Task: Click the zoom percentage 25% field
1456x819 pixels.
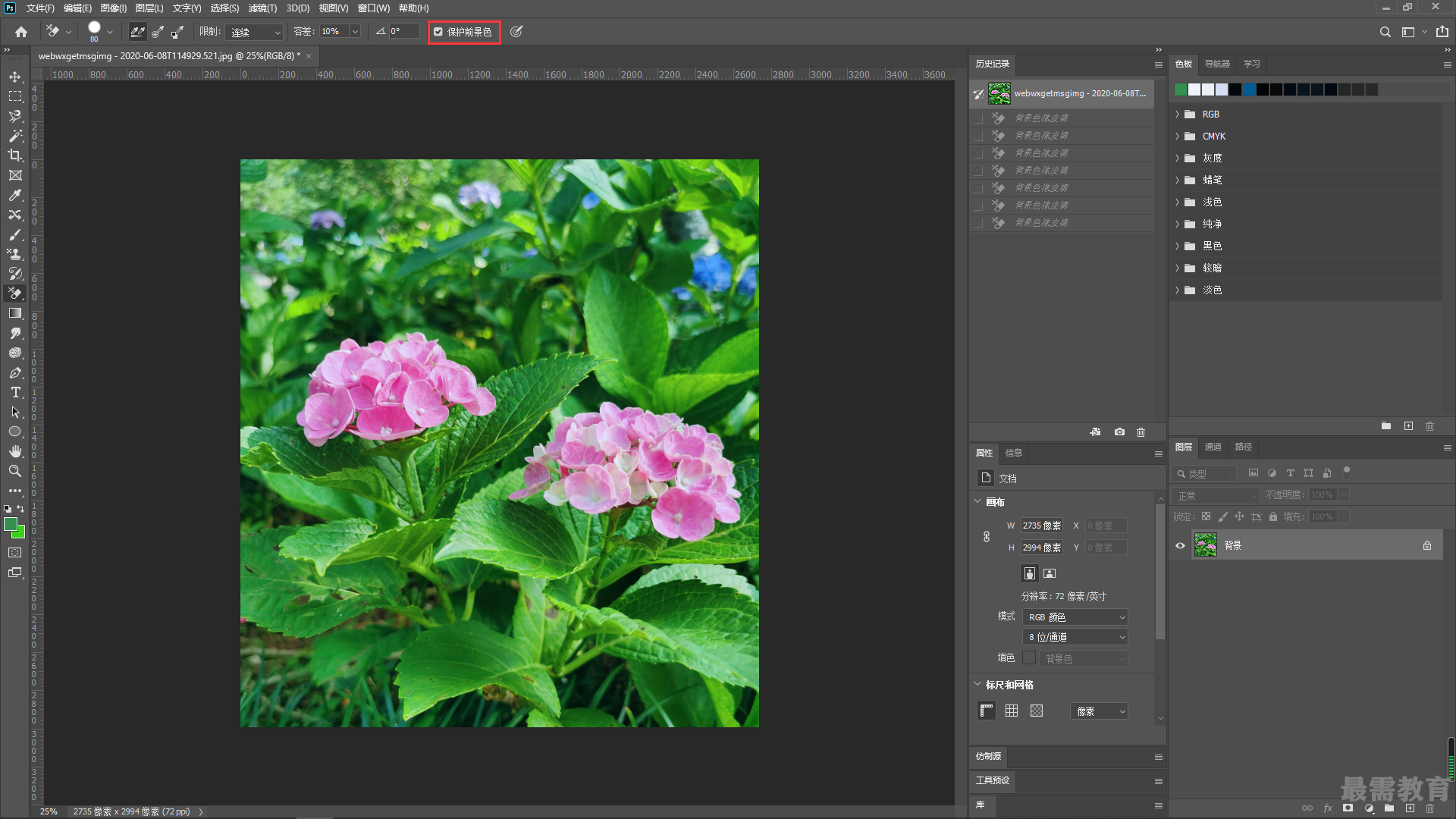Action: (x=49, y=811)
